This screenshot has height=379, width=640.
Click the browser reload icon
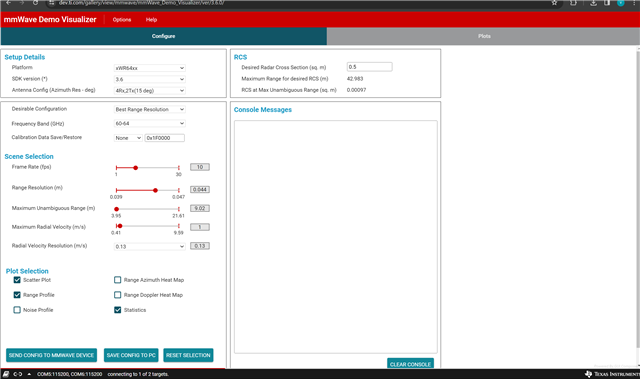[x=36, y=2]
